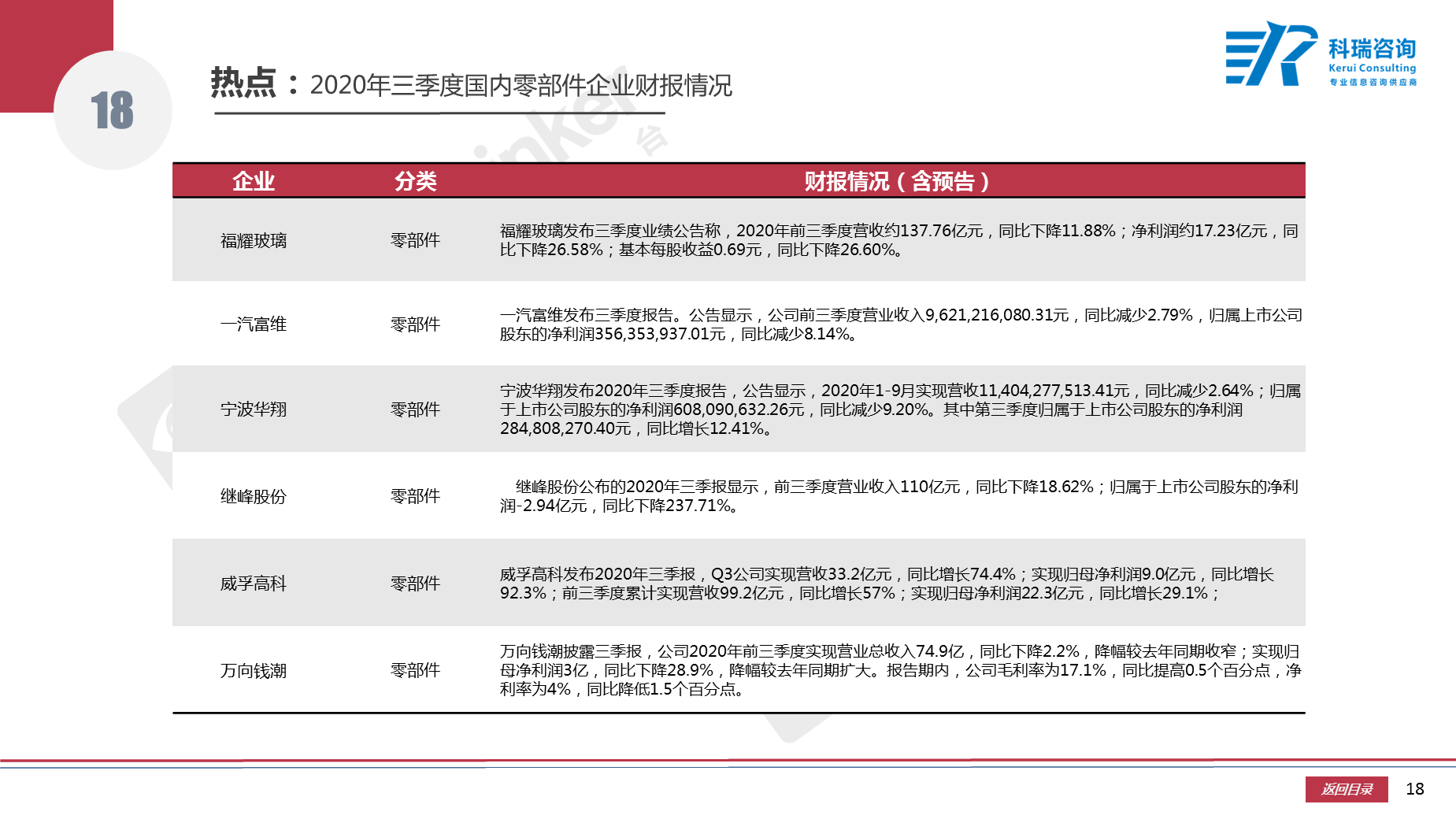Click 零部件 in the 一汽富维 row

click(x=416, y=324)
